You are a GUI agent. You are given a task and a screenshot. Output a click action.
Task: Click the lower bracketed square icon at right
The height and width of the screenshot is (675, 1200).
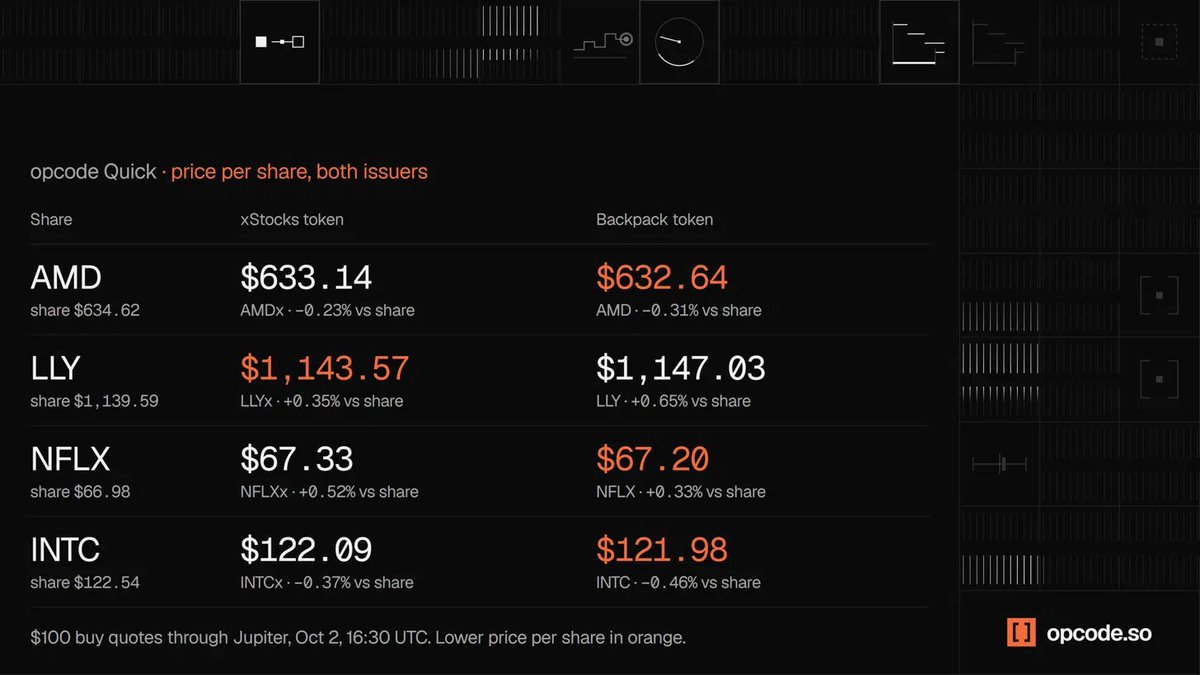click(x=1159, y=379)
